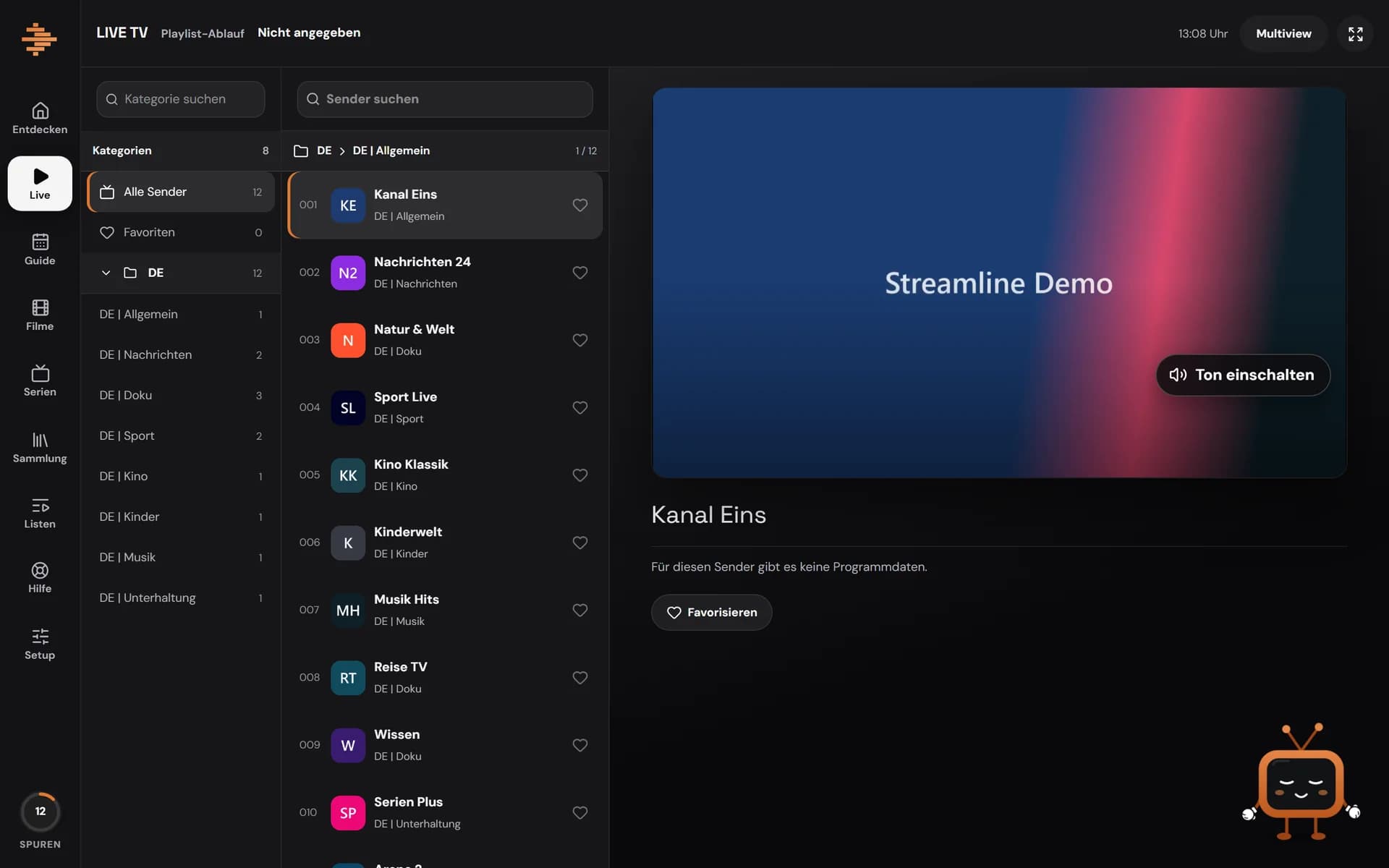Click the SL channel logo
Screen dimensions: 1389x868
pyautogui.click(x=348, y=408)
